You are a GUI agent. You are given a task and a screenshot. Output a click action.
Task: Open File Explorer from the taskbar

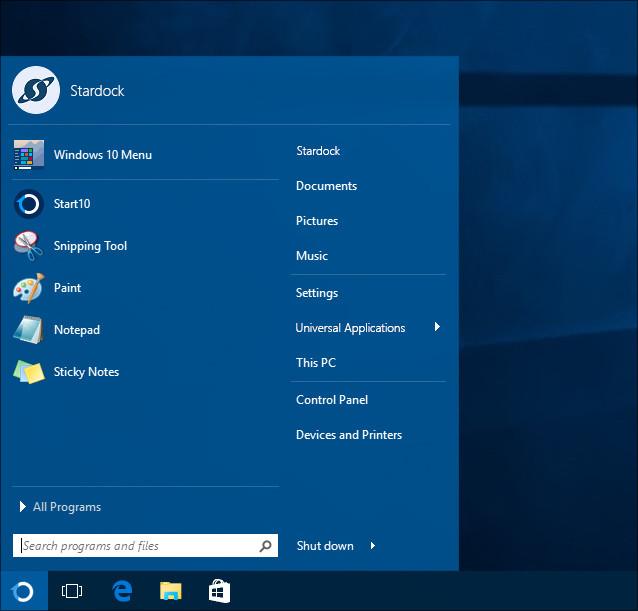click(171, 592)
